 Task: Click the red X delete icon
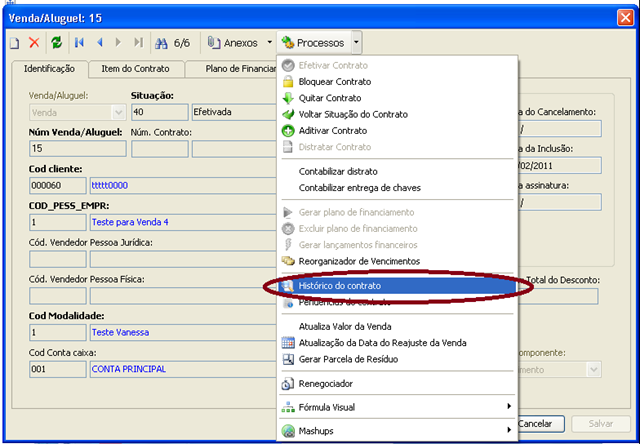pyautogui.click(x=34, y=42)
